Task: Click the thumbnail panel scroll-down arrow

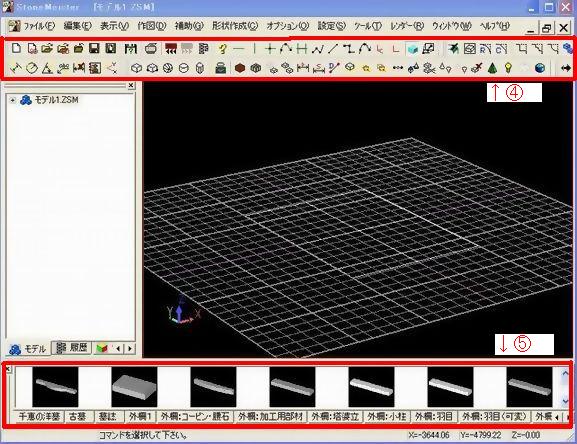Action: pyautogui.click(x=566, y=401)
